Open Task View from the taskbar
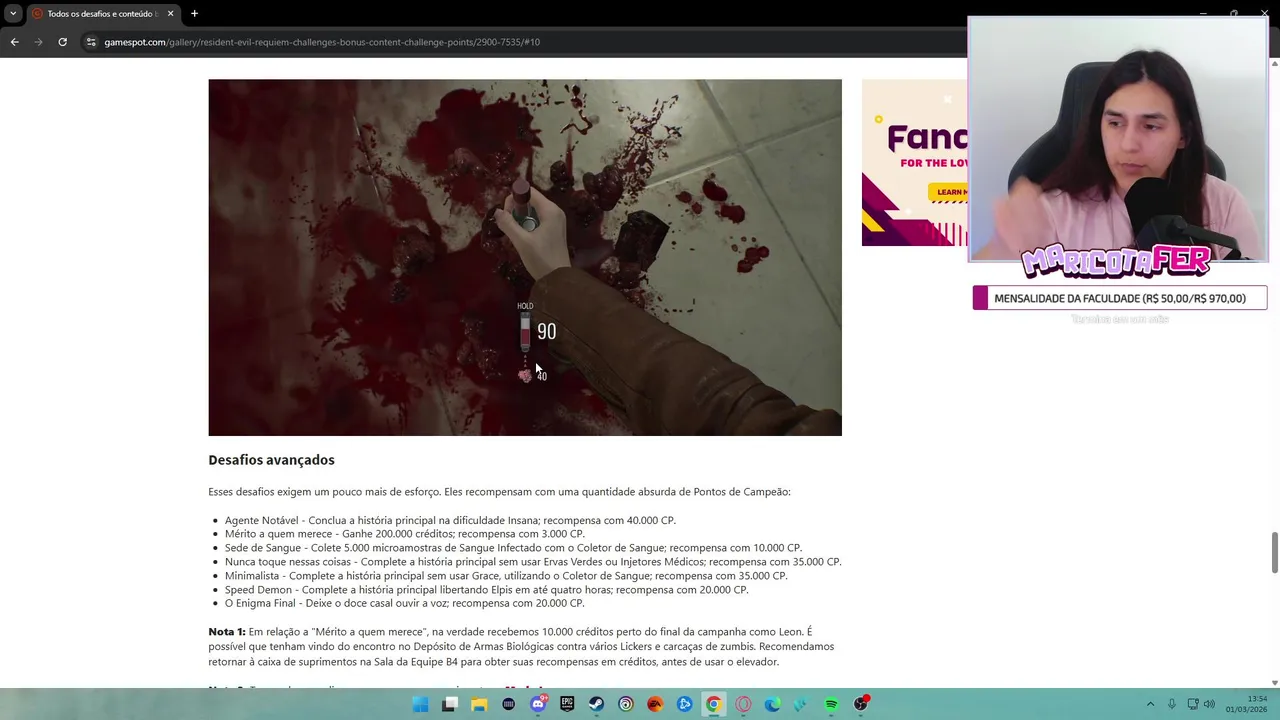The image size is (1280, 720). [x=450, y=704]
